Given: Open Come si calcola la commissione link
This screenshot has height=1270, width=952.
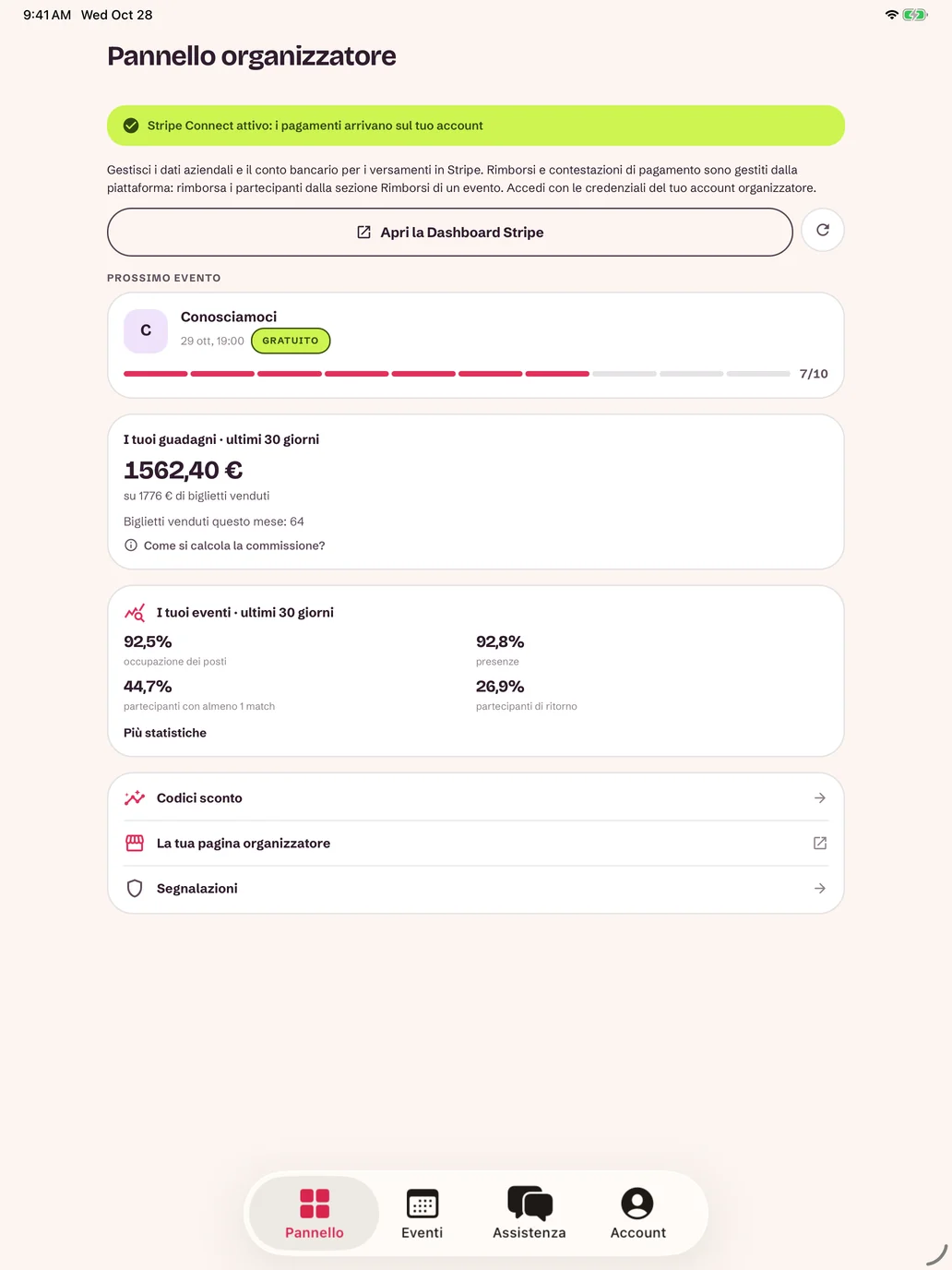Looking at the screenshot, I should (234, 545).
